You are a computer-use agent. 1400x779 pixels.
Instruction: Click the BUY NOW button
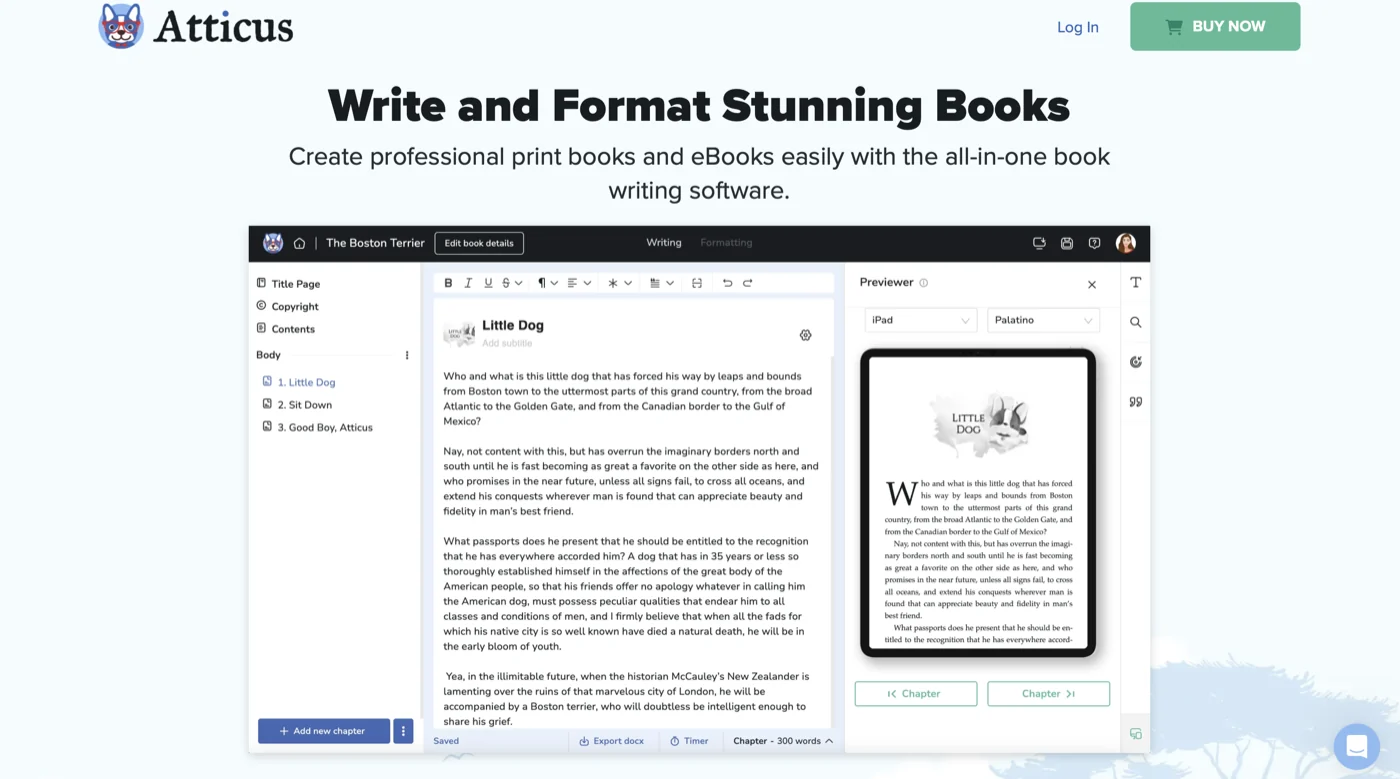1215,26
